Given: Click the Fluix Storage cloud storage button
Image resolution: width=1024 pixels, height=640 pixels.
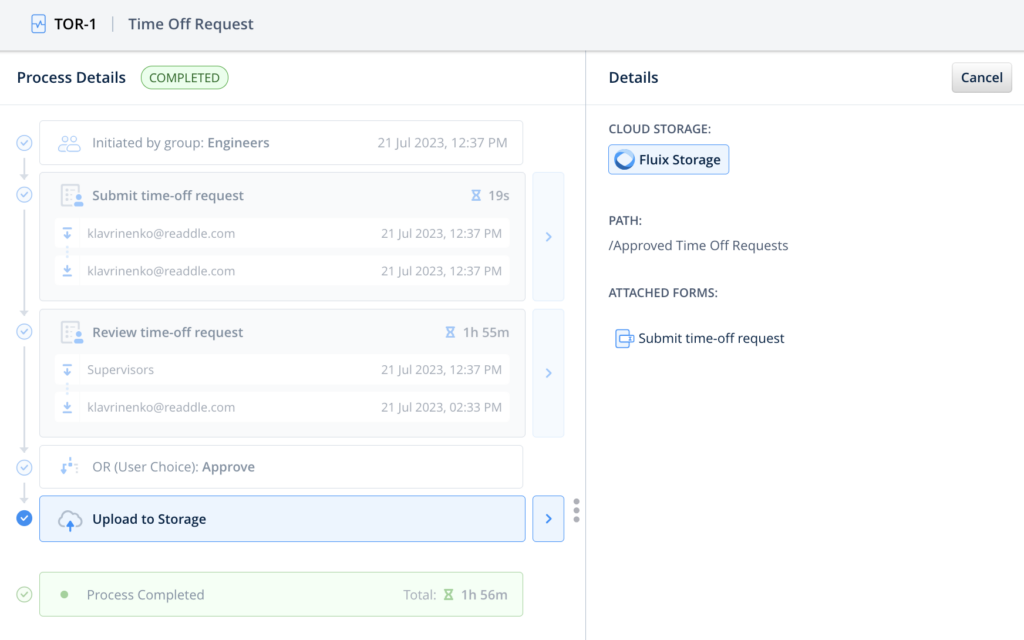Looking at the screenshot, I should [668, 160].
